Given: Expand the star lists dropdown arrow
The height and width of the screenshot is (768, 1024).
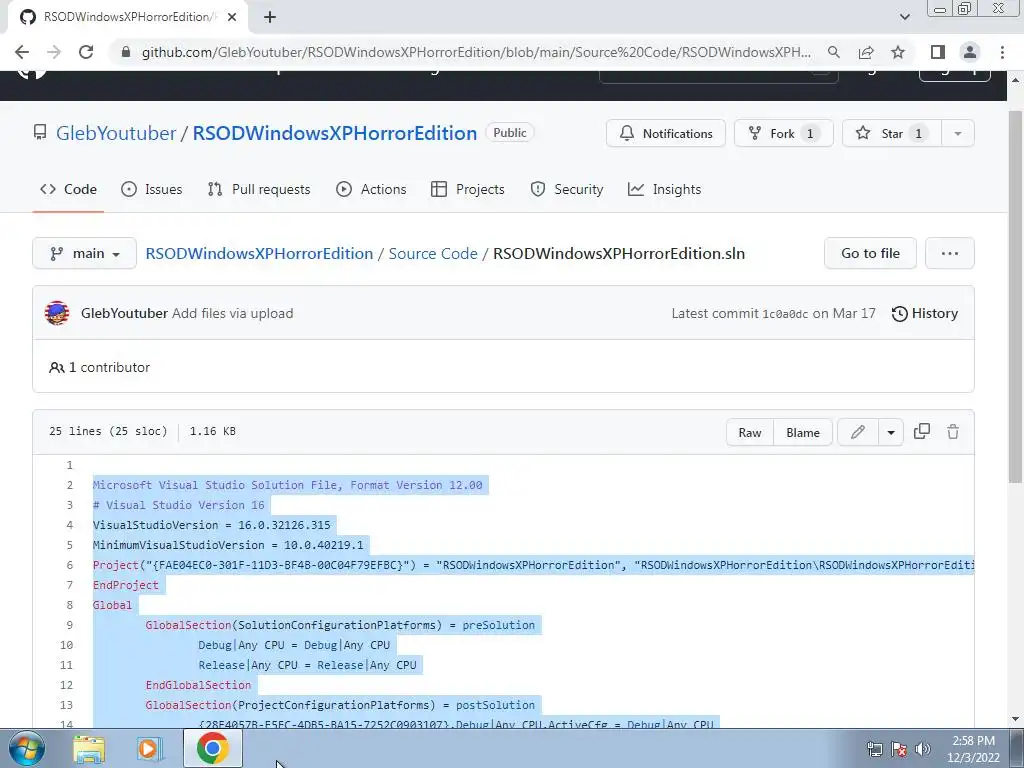Looking at the screenshot, I should [x=958, y=133].
